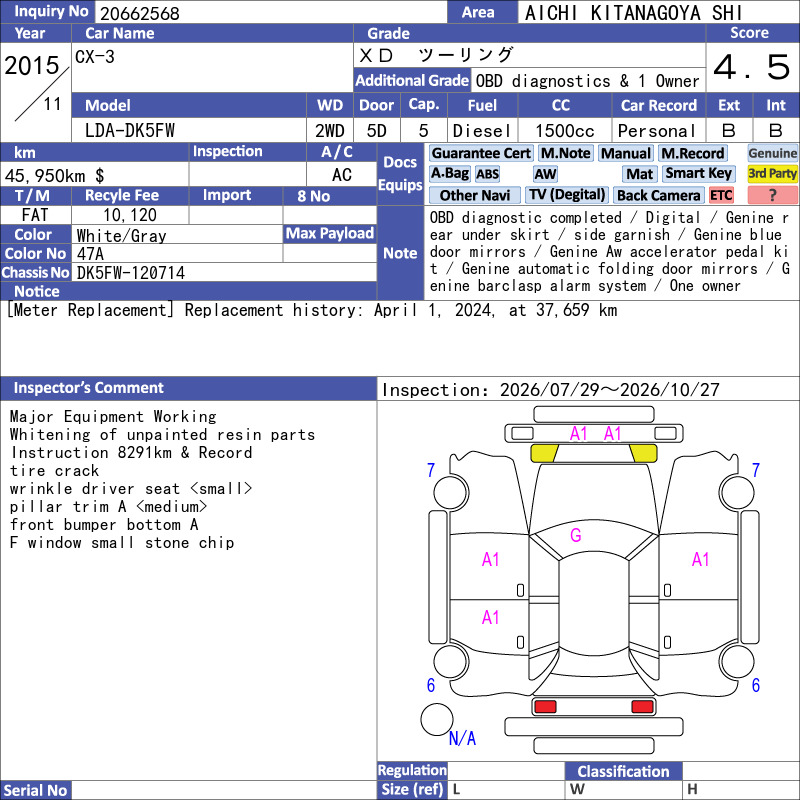800x800 pixels.
Task: Click the pillar trim A comment line
Action: [108, 507]
